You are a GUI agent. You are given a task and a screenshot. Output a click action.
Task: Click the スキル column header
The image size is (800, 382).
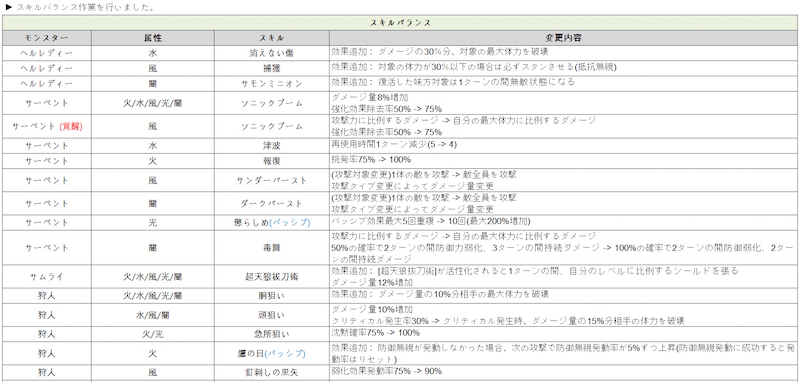pyautogui.click(x=271, y=38)
